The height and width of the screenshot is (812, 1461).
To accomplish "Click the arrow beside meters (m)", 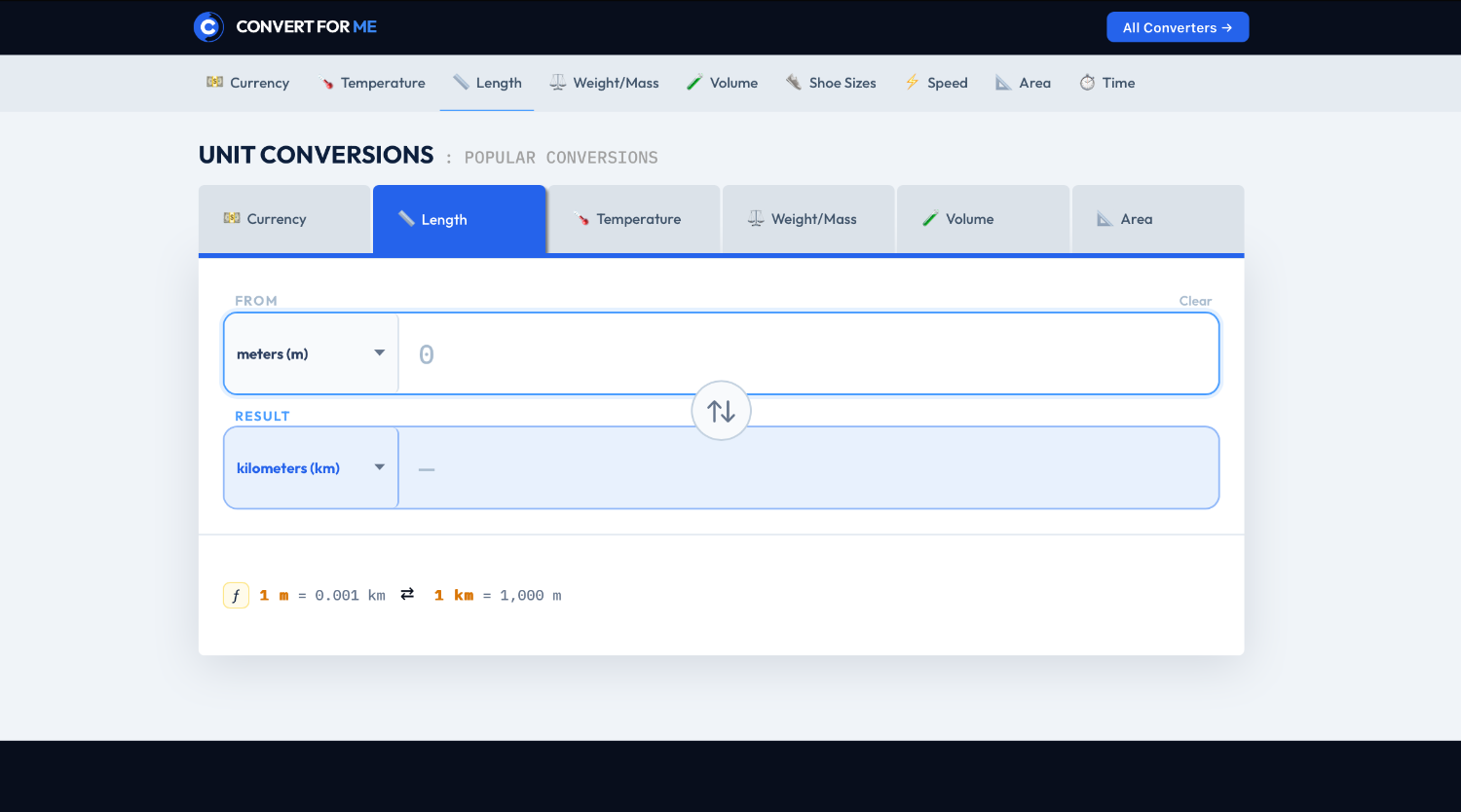I will [380, 353].
